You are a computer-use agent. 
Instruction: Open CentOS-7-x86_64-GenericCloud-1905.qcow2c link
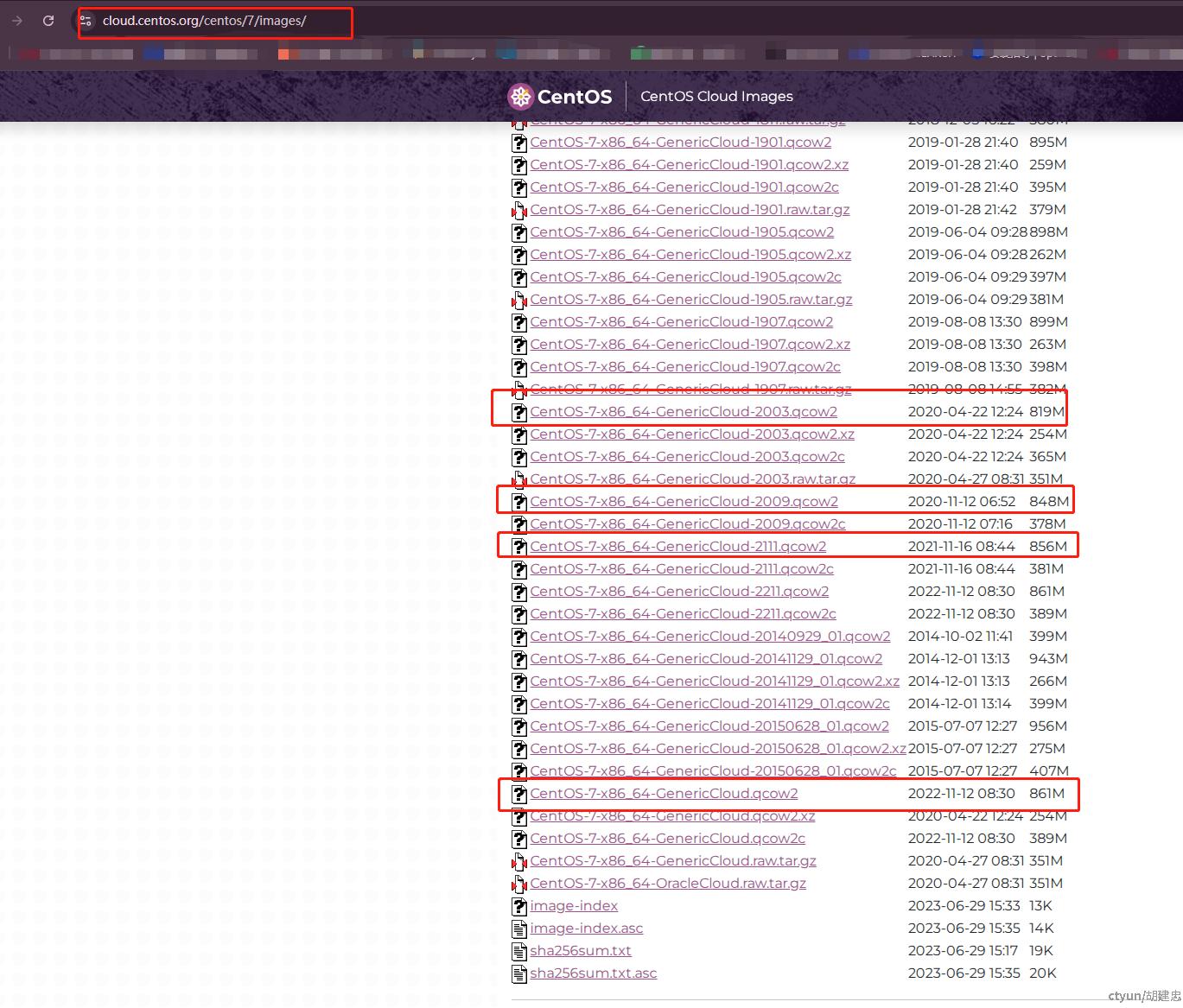[x=685, y=277]
